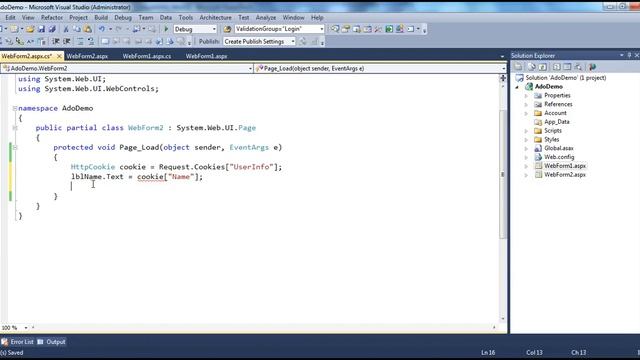Select Web.config in Solution Explorer
The width and height of the screenshot is (640, 360).
point(559,157)
